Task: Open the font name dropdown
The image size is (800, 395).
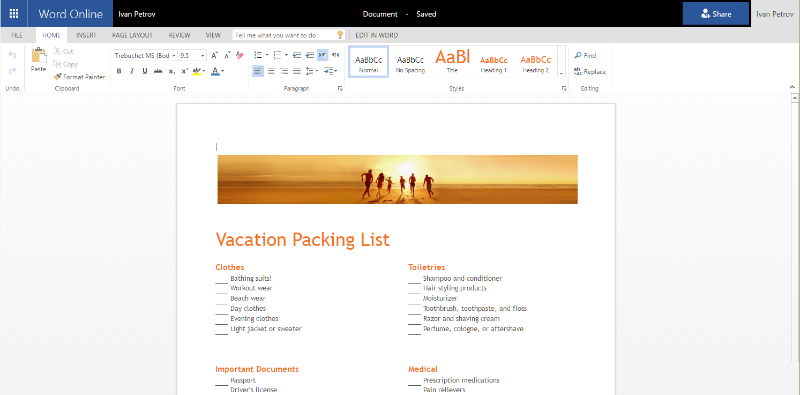Action: click(x=174, y=55)
